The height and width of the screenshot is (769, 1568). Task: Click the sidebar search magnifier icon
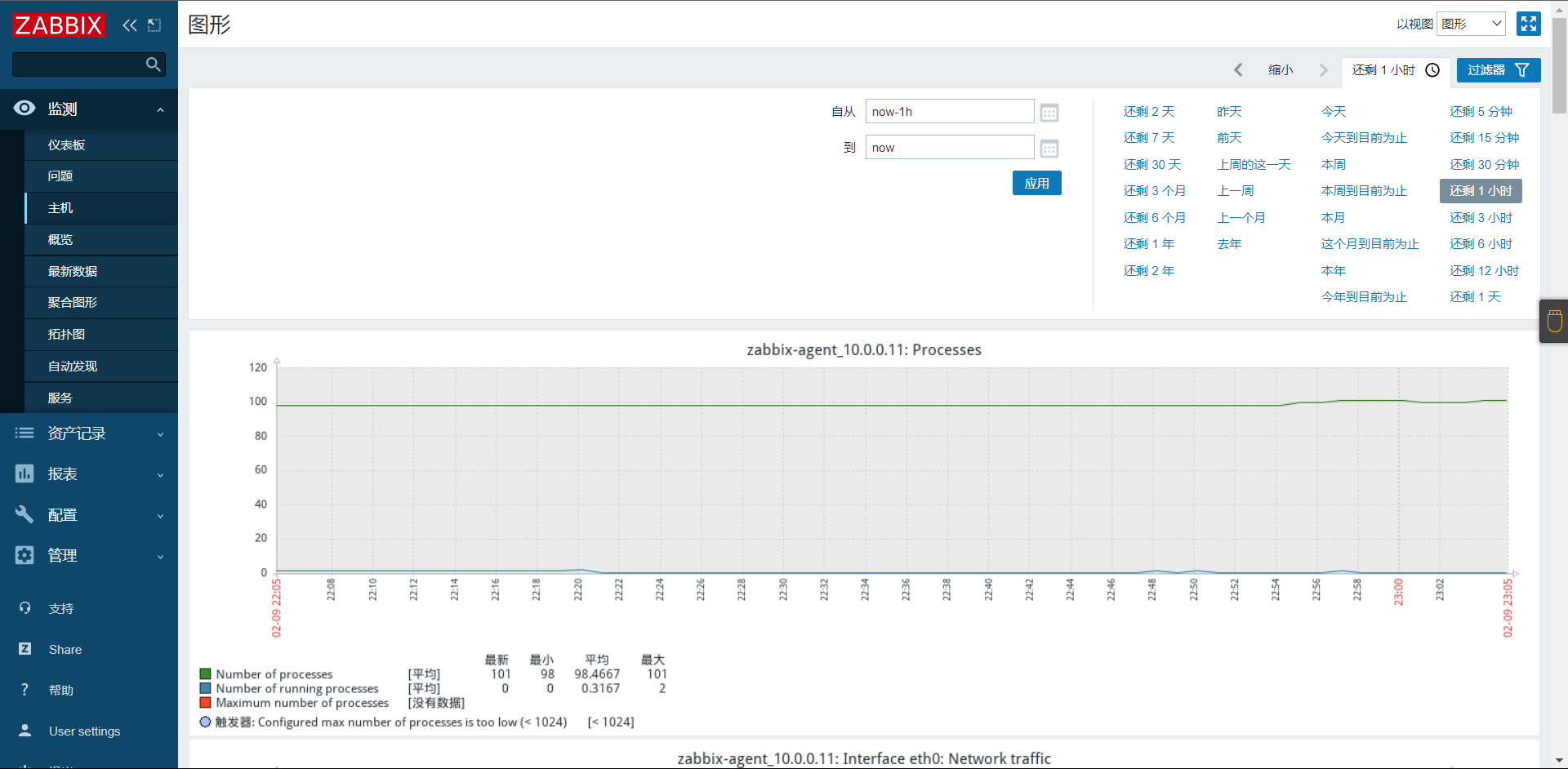pyautogui.click(x=153, y=64)
